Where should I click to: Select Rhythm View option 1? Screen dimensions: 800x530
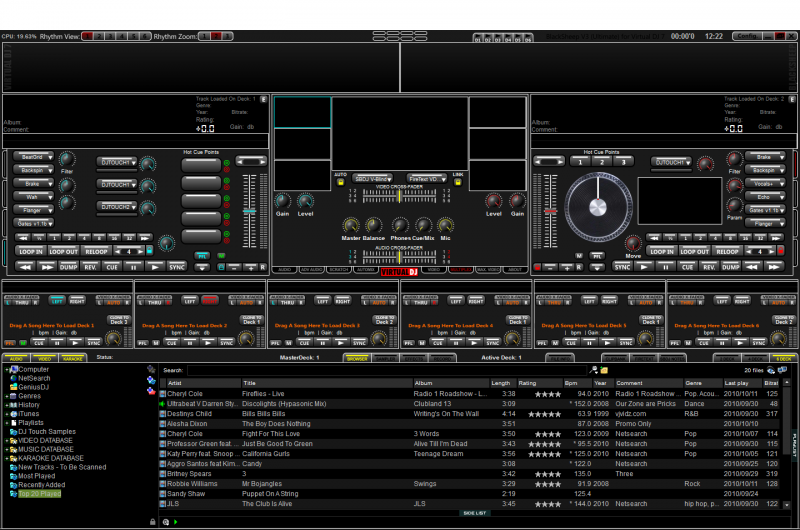[87, 36]
